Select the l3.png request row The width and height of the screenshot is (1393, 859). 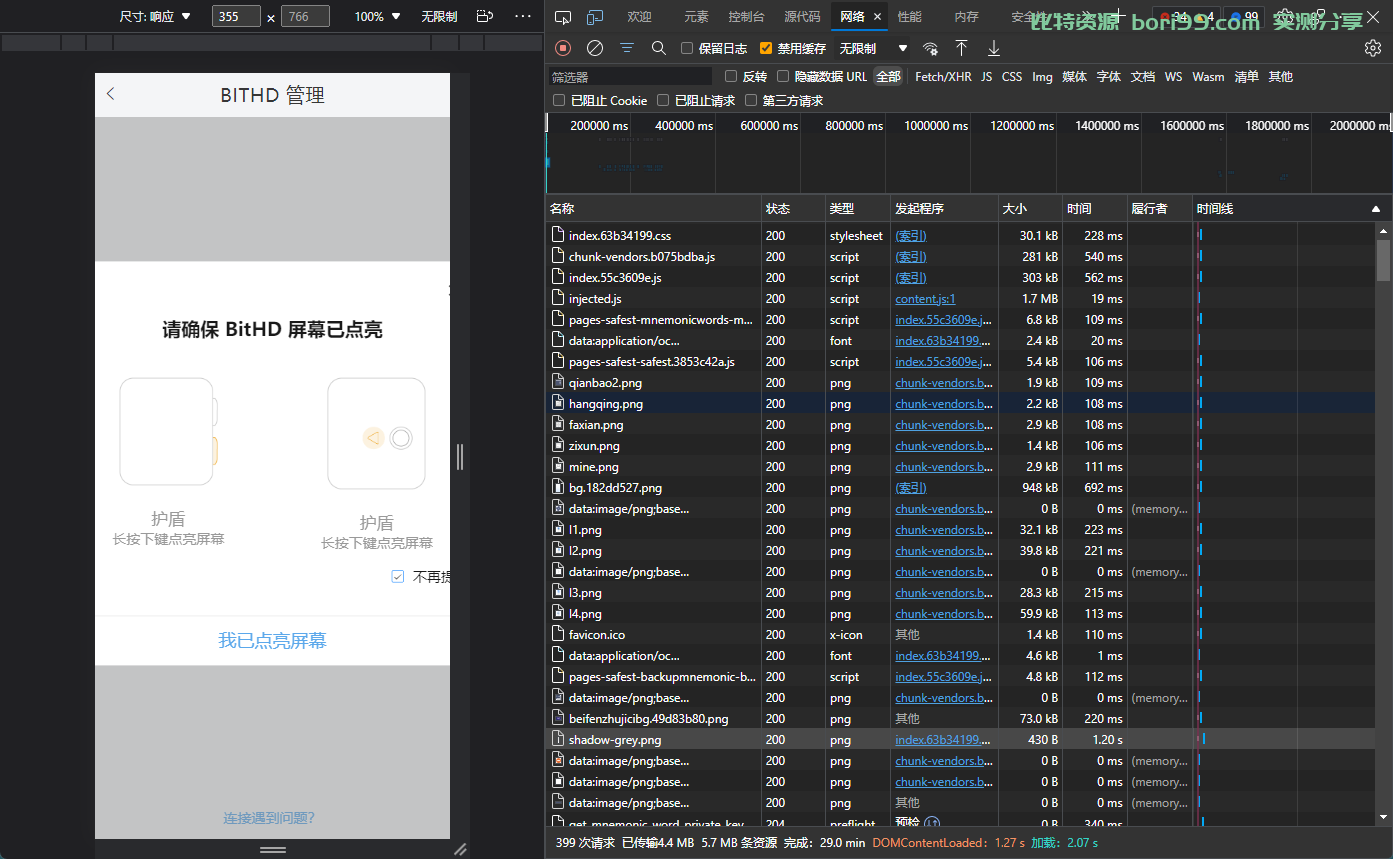(960, 593)
